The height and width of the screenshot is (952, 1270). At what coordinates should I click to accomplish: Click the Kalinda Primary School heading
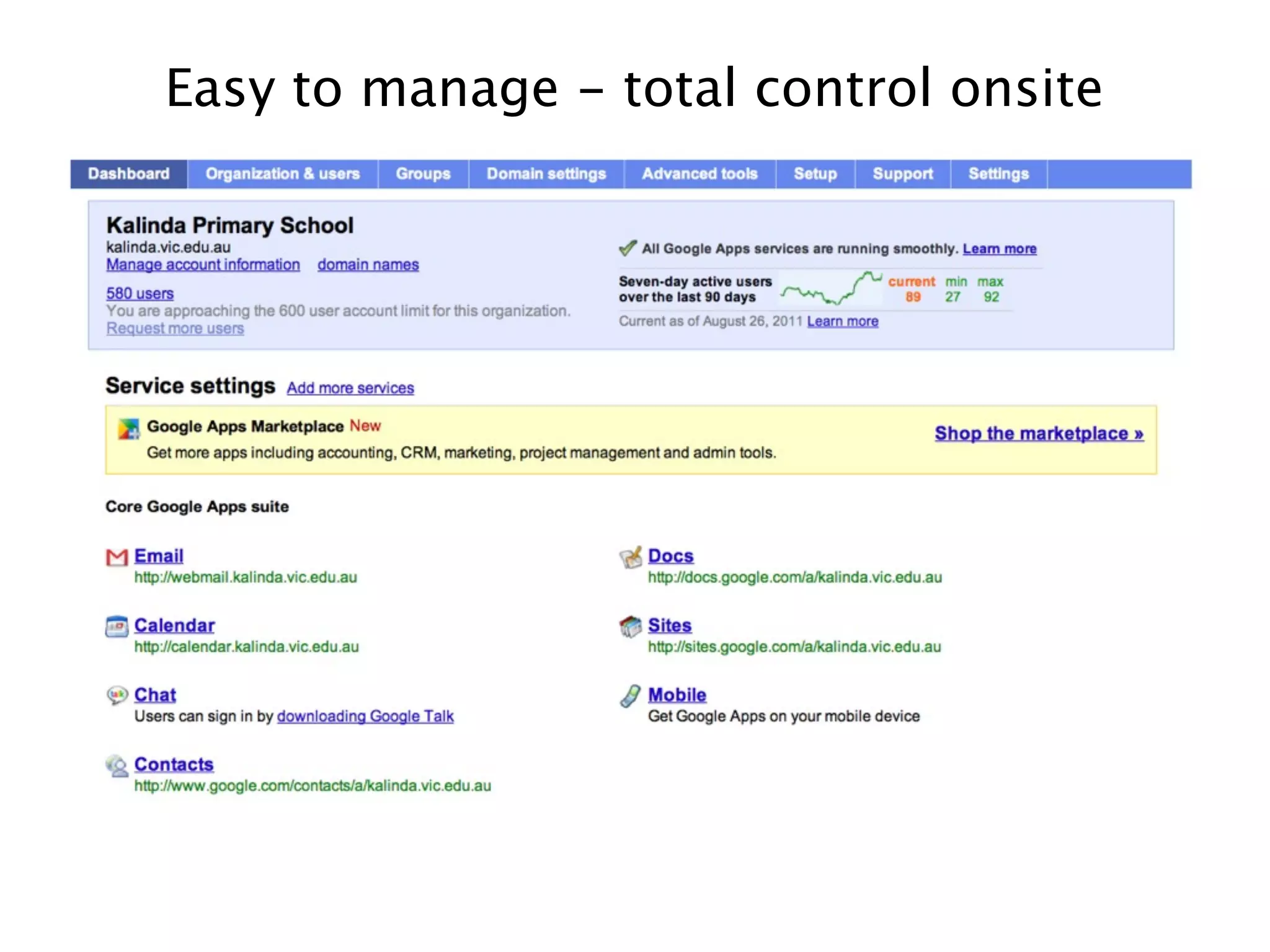point(230,226)
